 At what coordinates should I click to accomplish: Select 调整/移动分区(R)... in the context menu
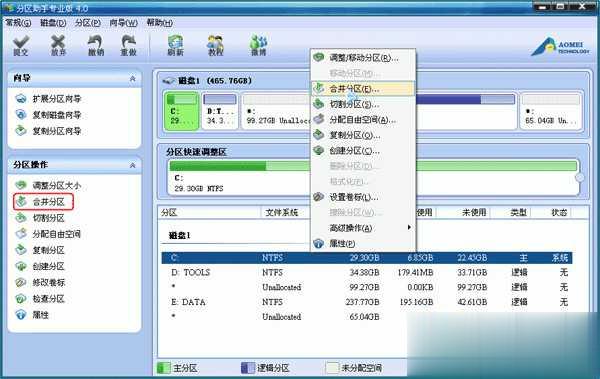tap(363, 58)
